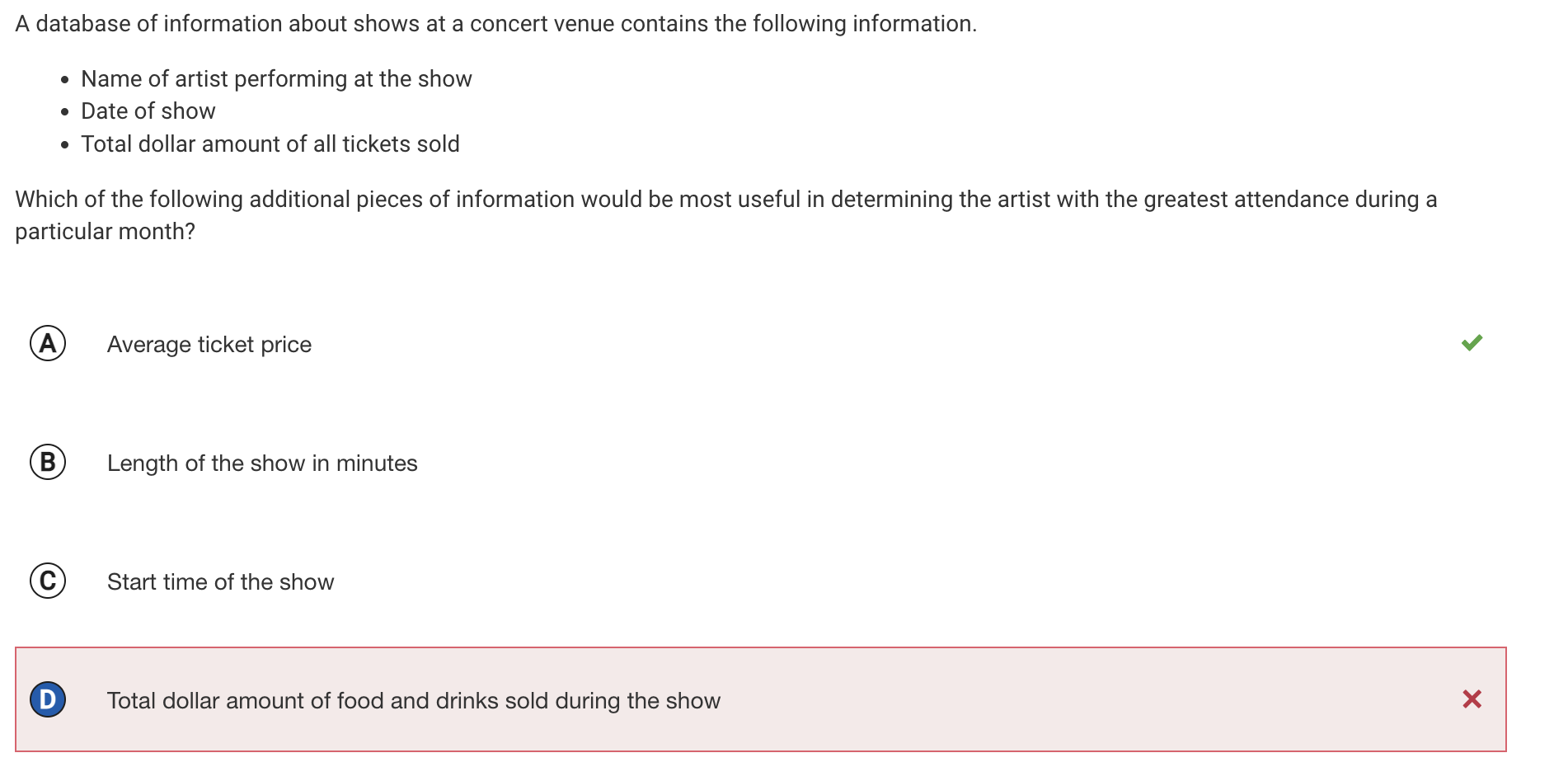The width and height of the screenshot is (1568, 767).
Task: Select radio button A
Action: [48, 343]
